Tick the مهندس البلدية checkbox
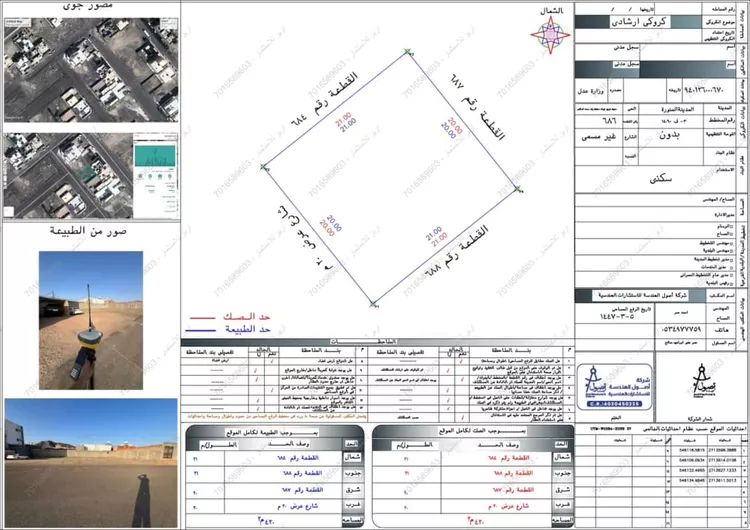 click(x=731, y=250)
